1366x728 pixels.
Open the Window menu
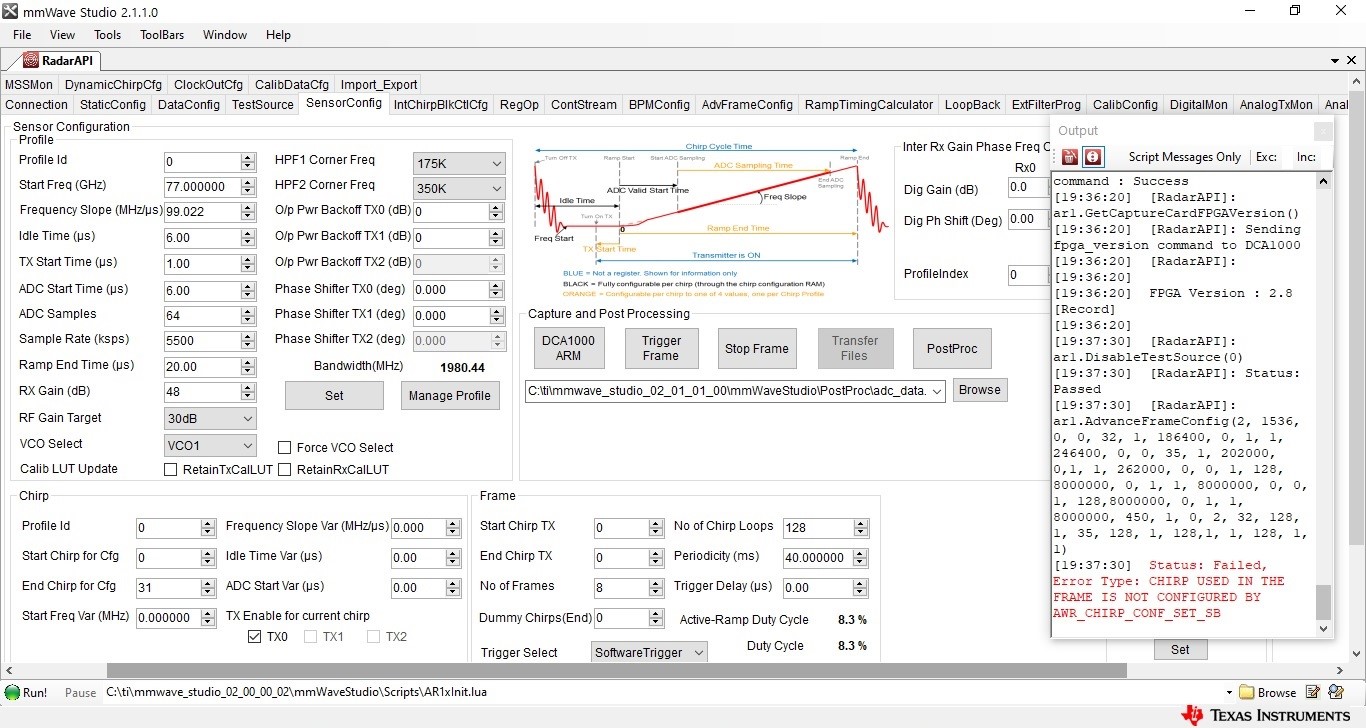225,35
